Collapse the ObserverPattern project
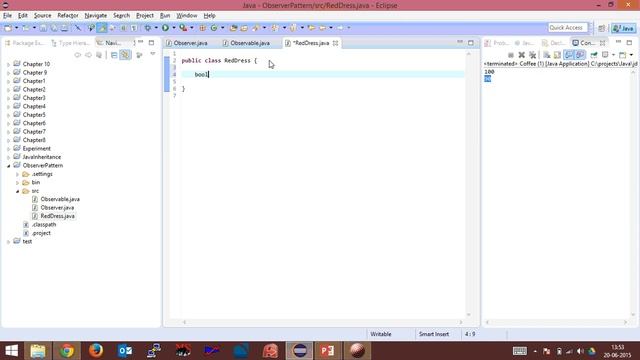The image size is (640, 360). pos(9,166)
